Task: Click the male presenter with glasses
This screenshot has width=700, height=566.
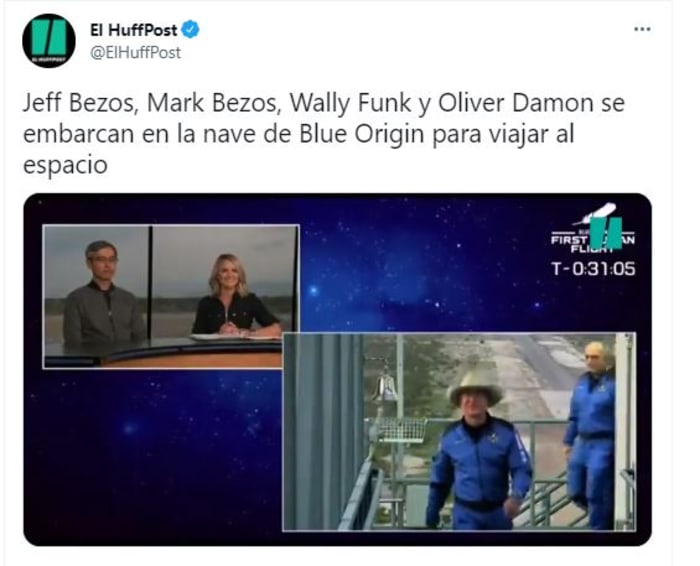Action: 103,294
